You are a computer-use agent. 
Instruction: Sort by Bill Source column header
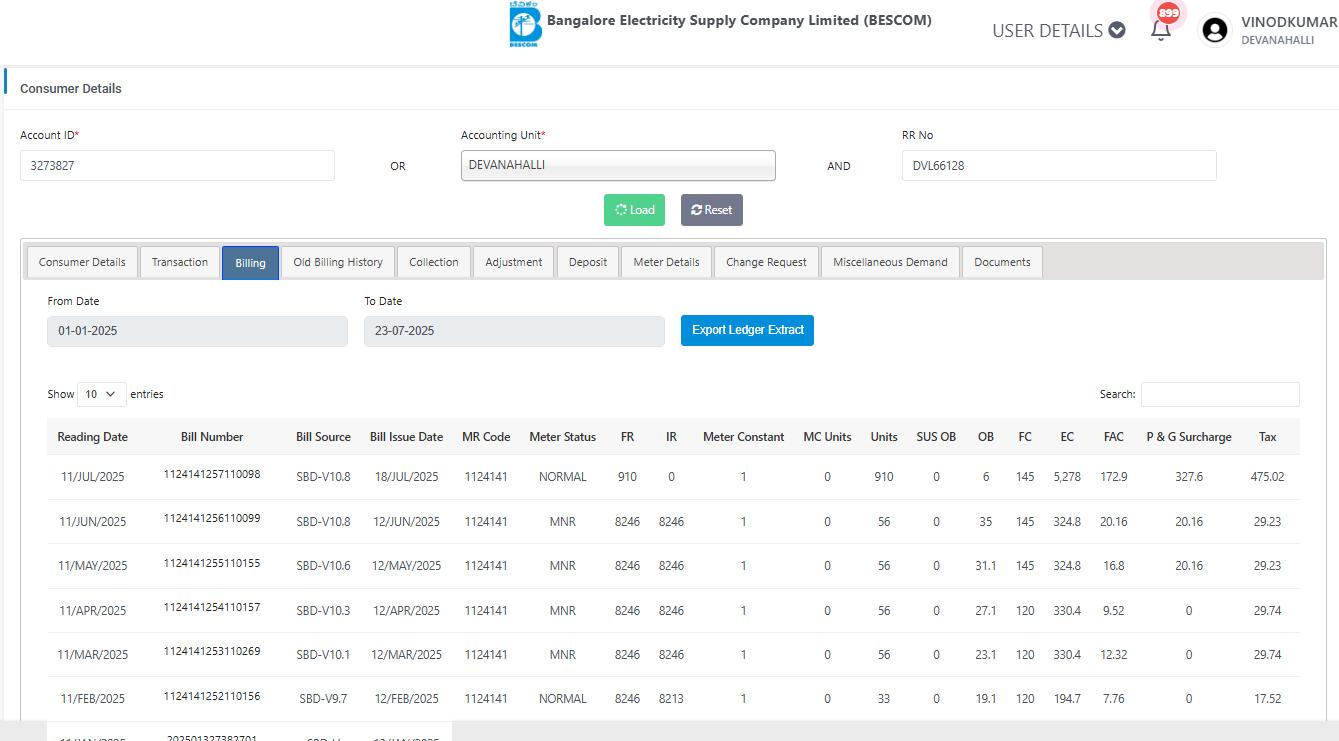coord(323,437)
